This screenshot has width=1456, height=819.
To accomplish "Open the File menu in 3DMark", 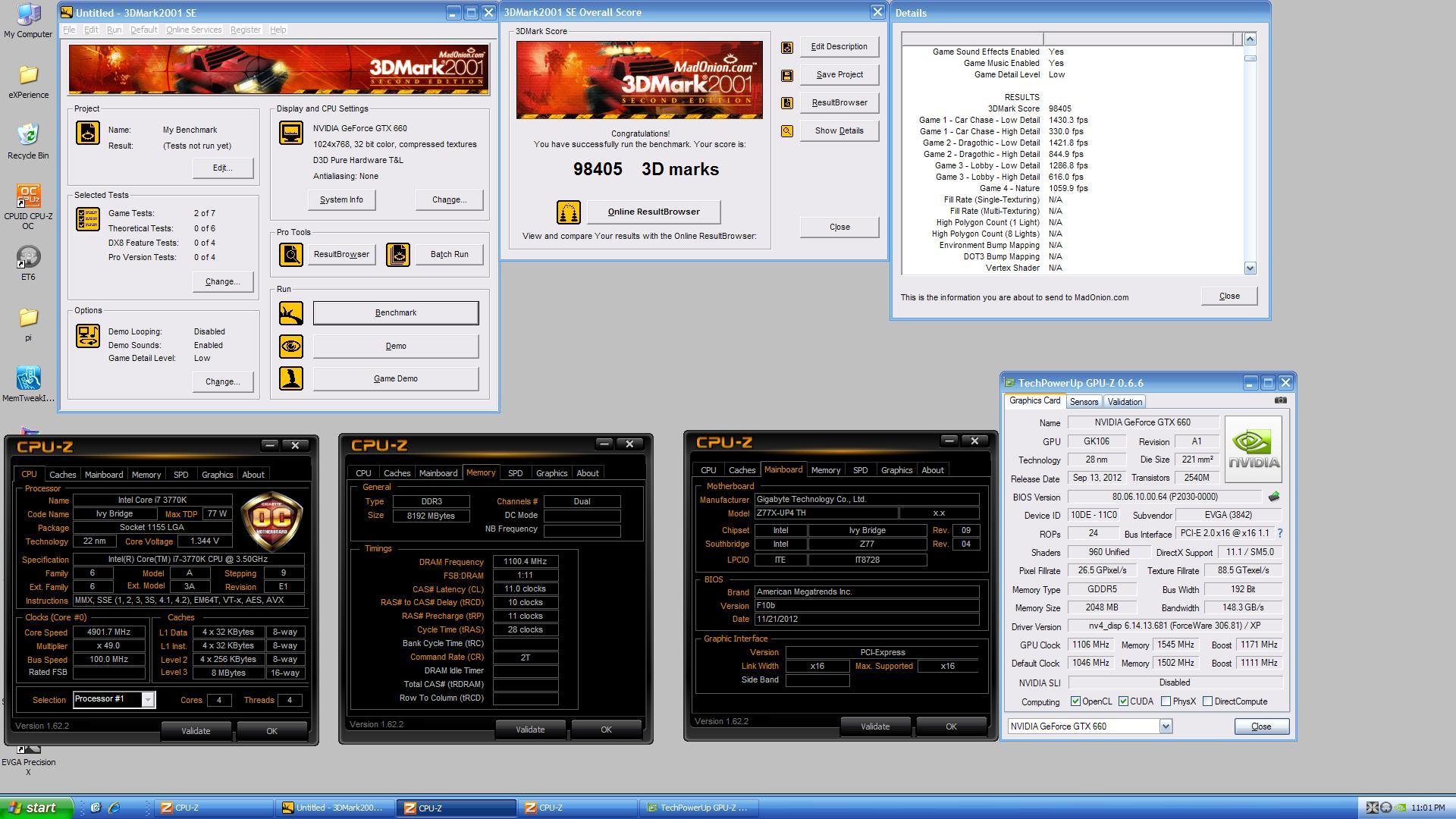I will click(x=69, y=30).
